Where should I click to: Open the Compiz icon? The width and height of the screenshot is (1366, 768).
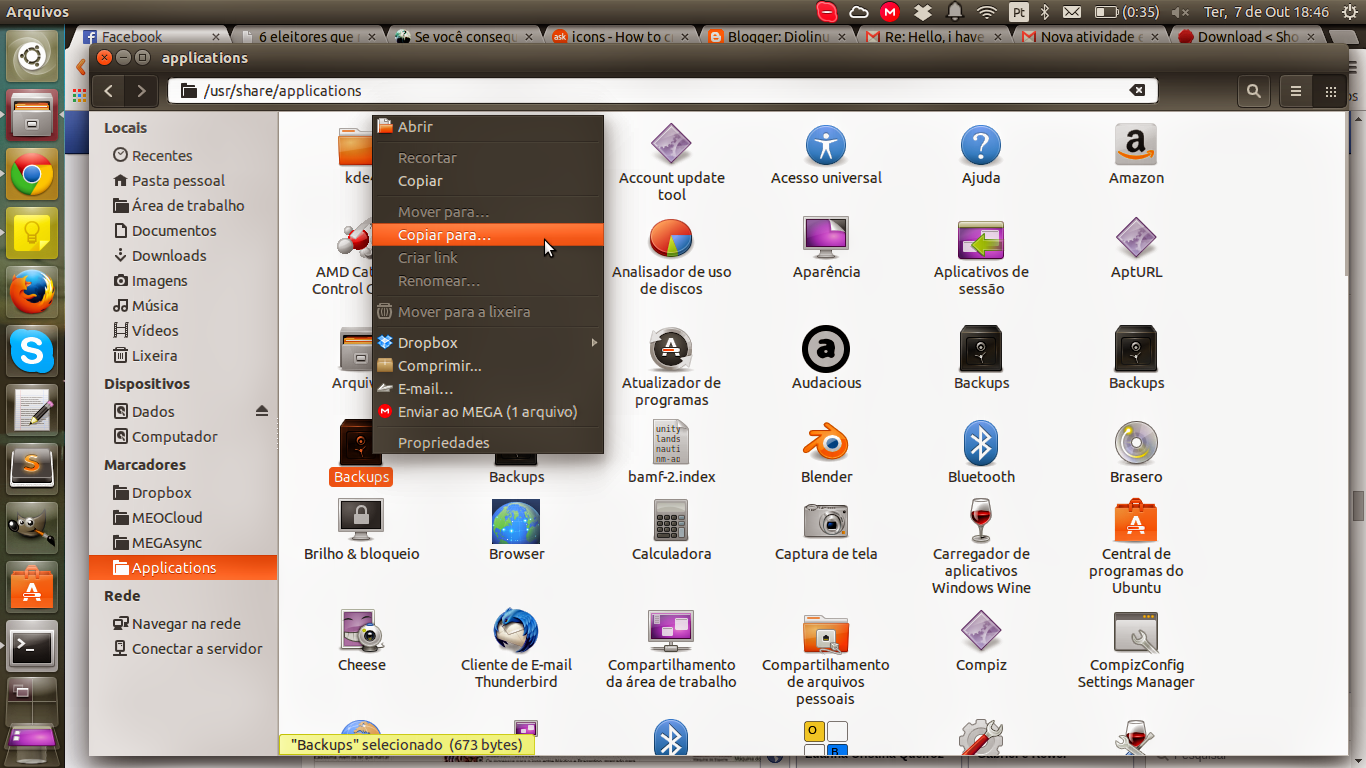(x=981, y=631)
